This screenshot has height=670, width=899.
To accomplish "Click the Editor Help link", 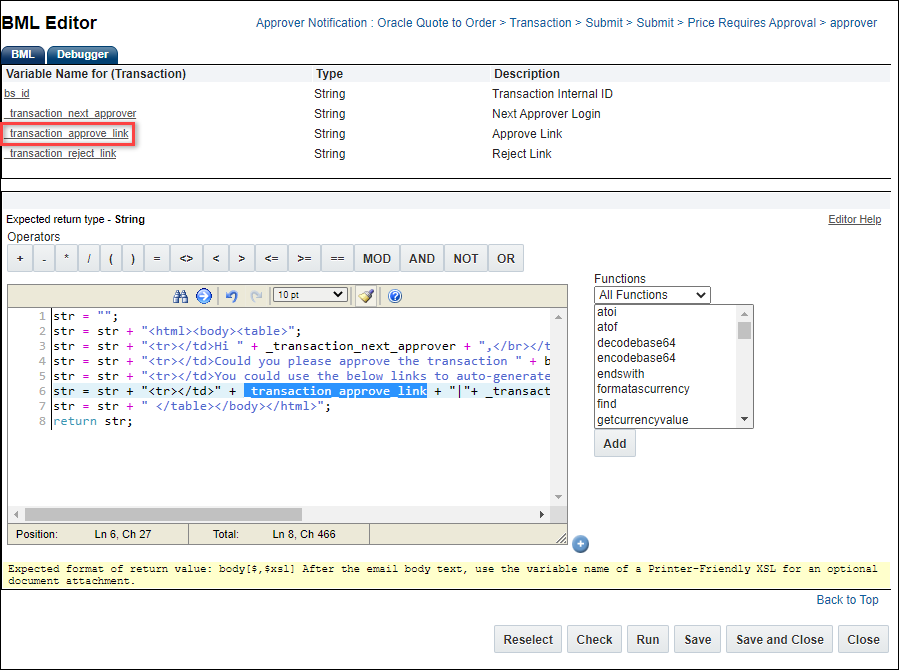I will (855, 219).
